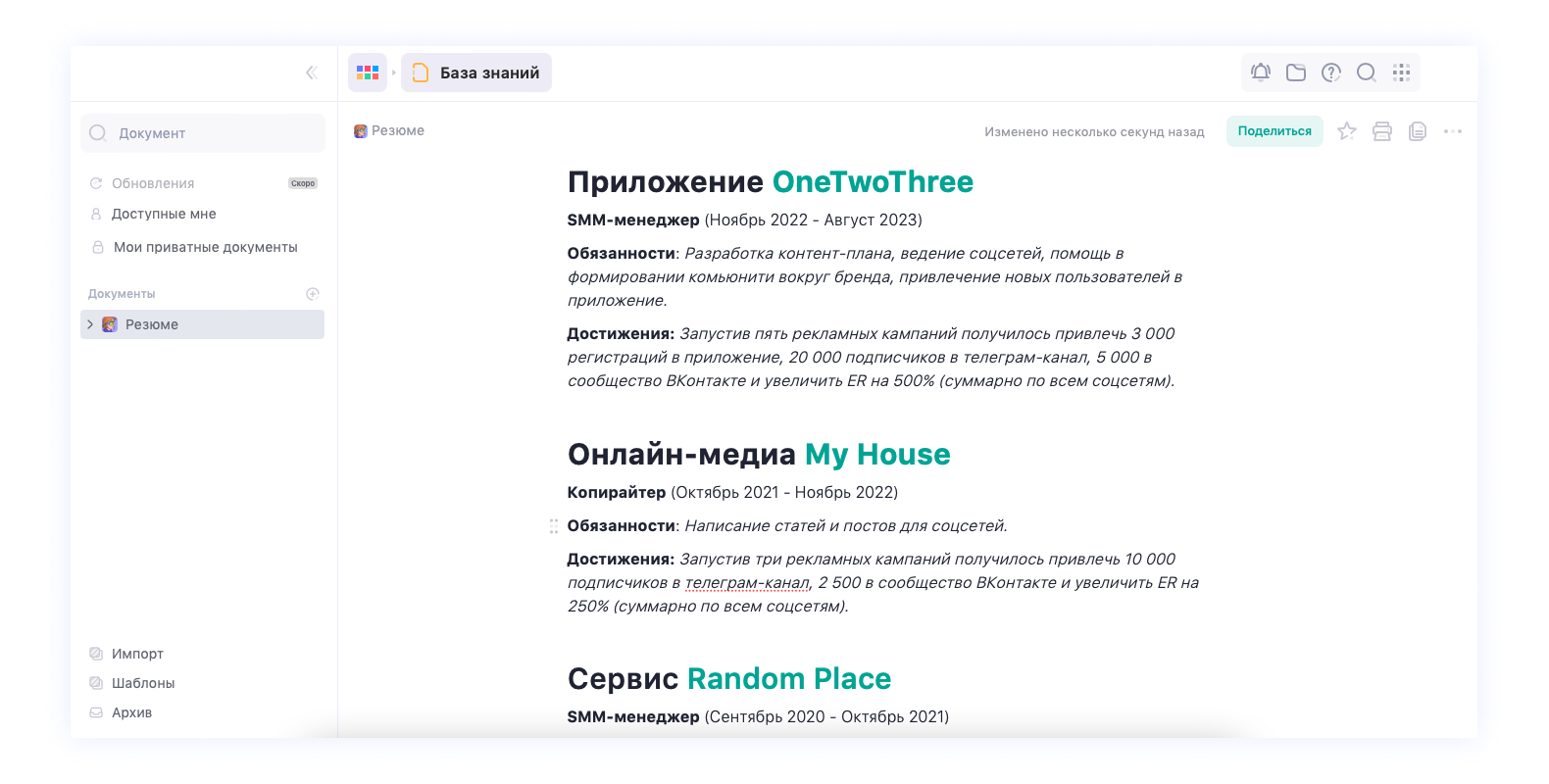The width and height of the screenshot is (1549, 784).
Task: Grab the drag handle beside Обязанности paragraph
Action: click(554, 526)
